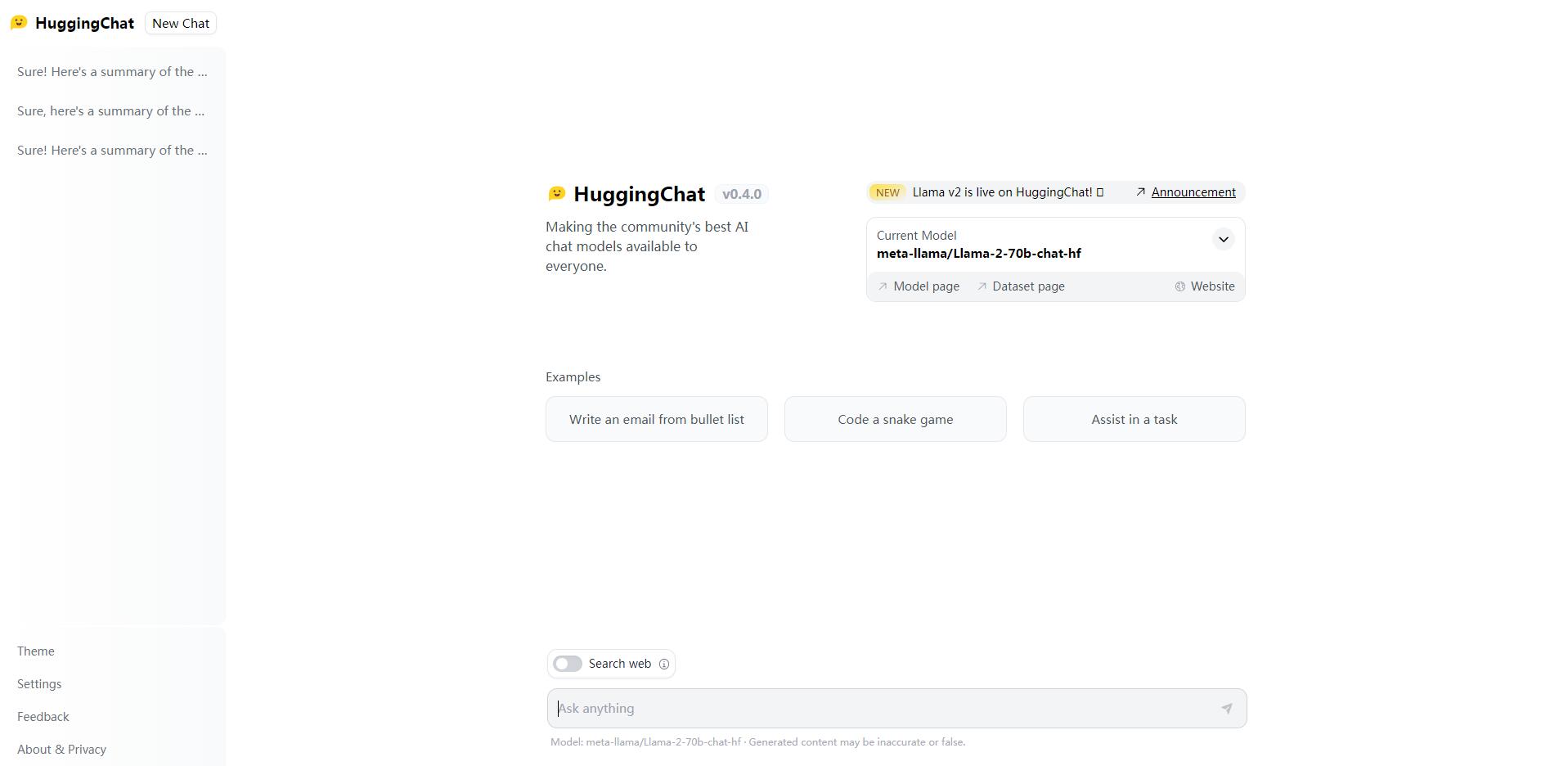The image size is (1568, 766).
Task: Click the arrow icon beside Dataset page
Action: [x=982, y=286]
